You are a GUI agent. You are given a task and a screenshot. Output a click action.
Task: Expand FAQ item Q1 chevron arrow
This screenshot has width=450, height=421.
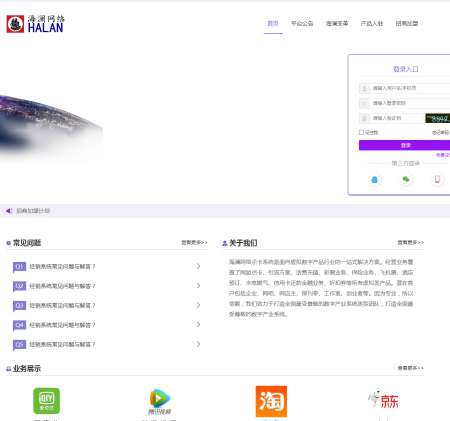tap(198, 266)
